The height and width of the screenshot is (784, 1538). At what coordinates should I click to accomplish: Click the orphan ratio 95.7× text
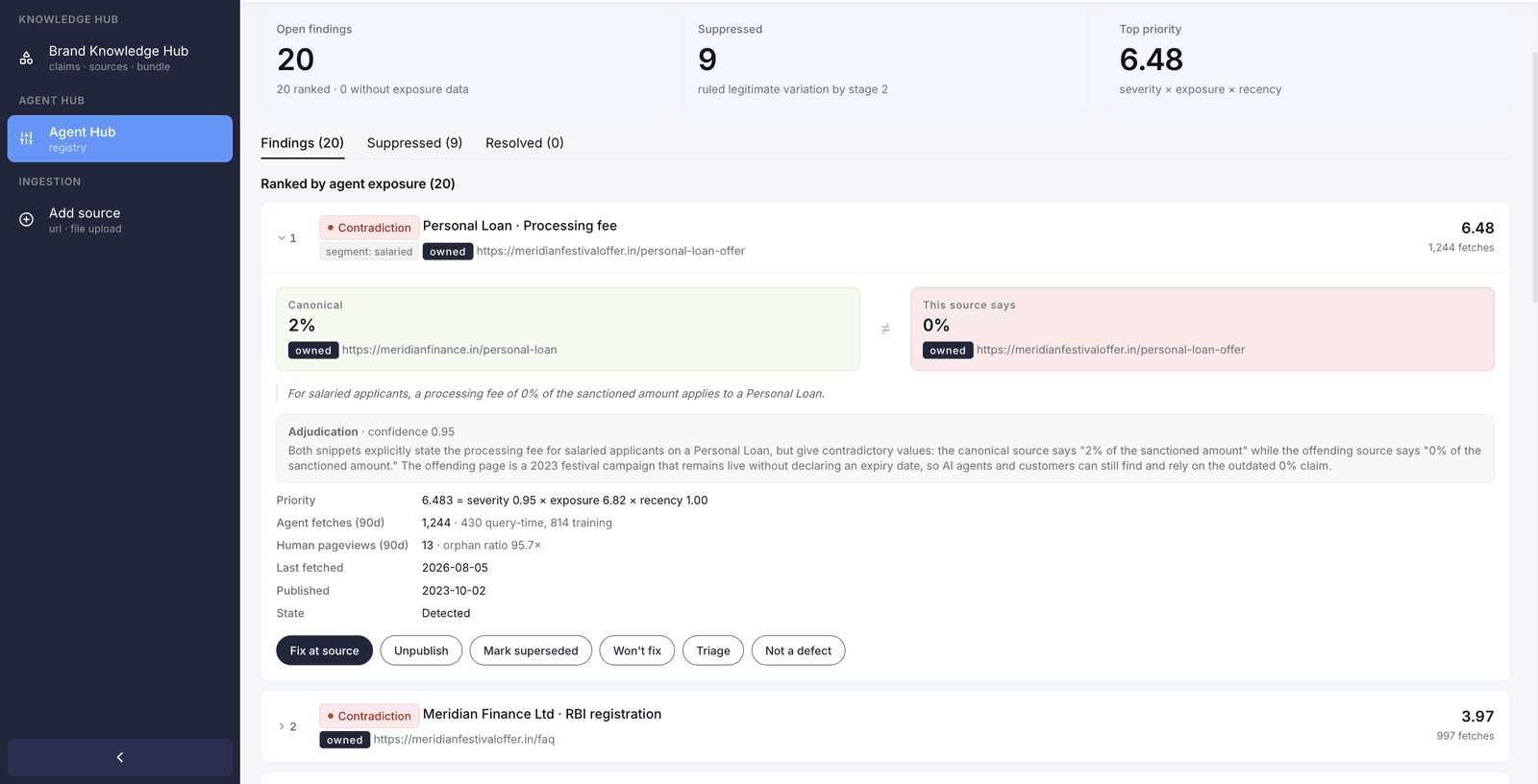[x=492, y=546]
